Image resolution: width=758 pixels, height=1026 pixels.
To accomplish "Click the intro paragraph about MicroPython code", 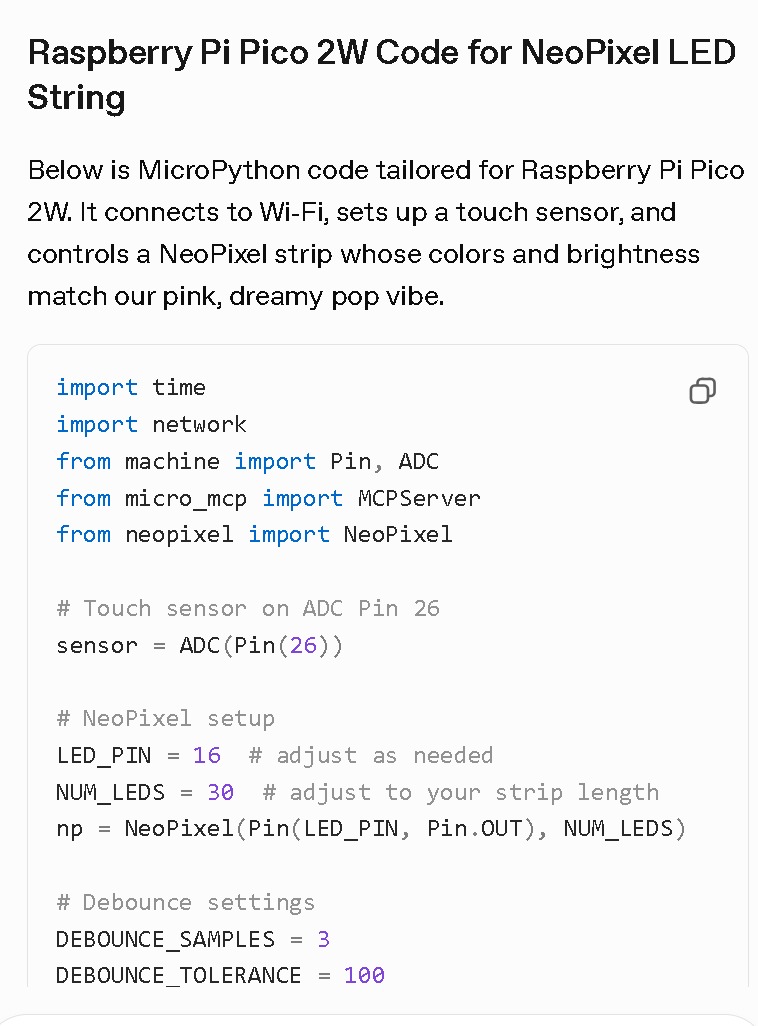I will 386,233.
